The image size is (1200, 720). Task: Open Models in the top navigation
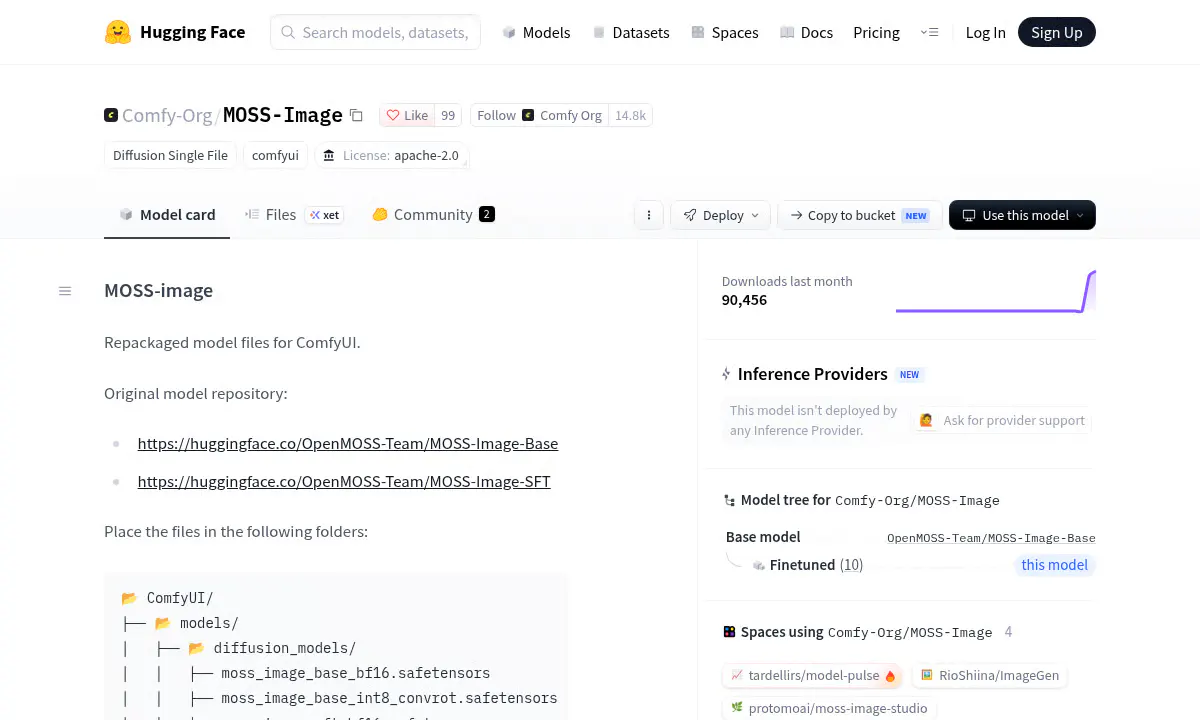click(x=536, y=32)
